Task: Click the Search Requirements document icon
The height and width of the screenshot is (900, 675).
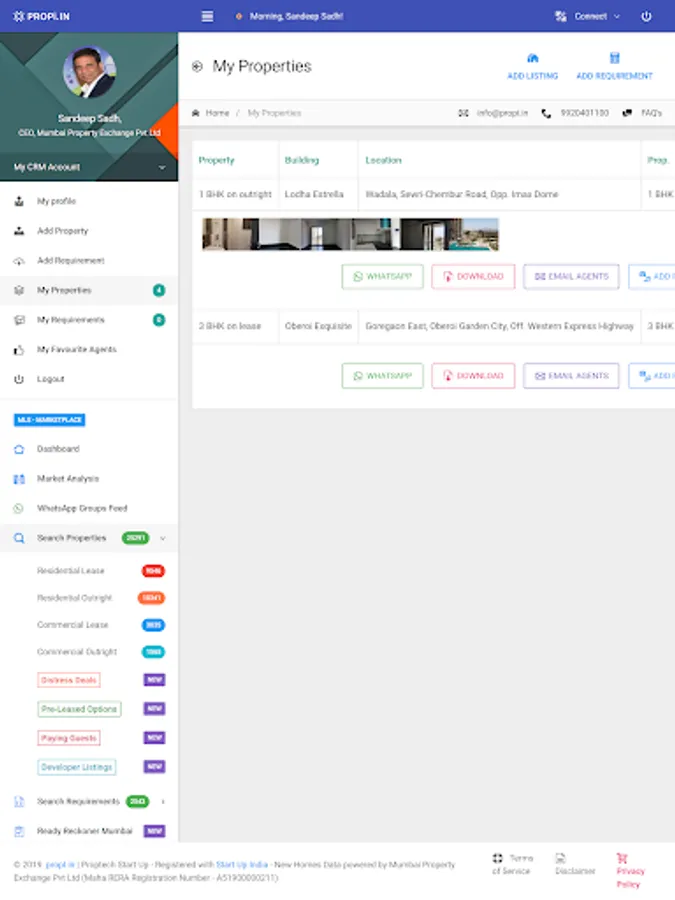Action: tap(19, 802)
